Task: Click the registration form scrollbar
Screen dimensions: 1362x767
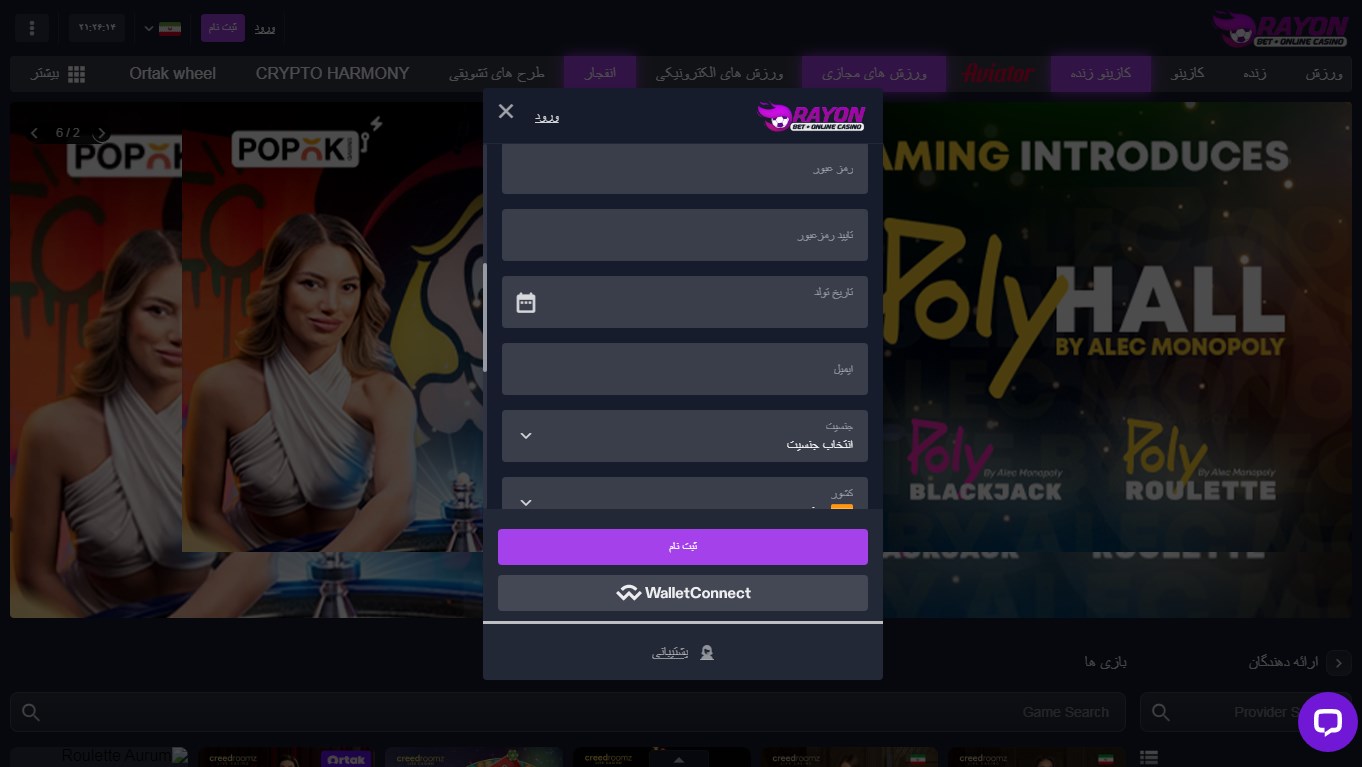Action: click(485, 318)
